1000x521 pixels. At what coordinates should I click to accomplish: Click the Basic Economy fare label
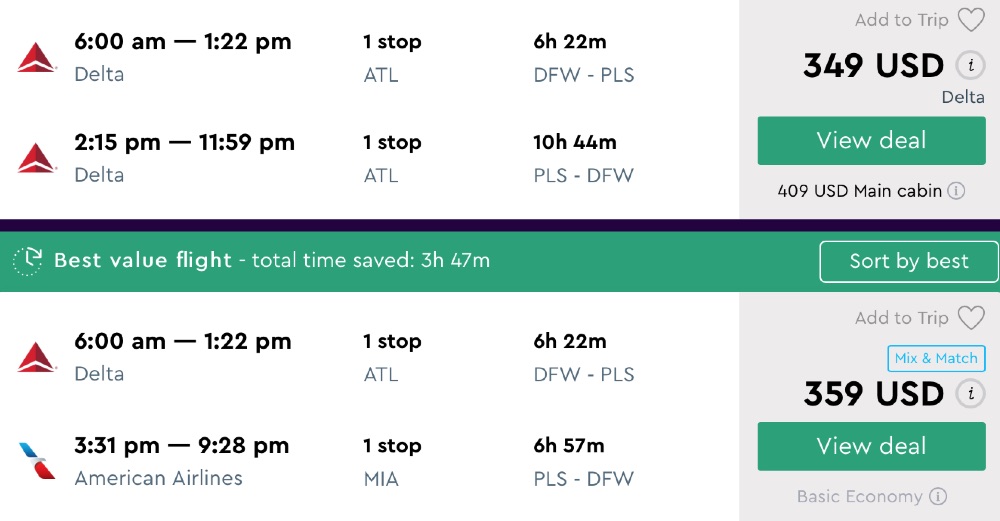pos(860,496)
